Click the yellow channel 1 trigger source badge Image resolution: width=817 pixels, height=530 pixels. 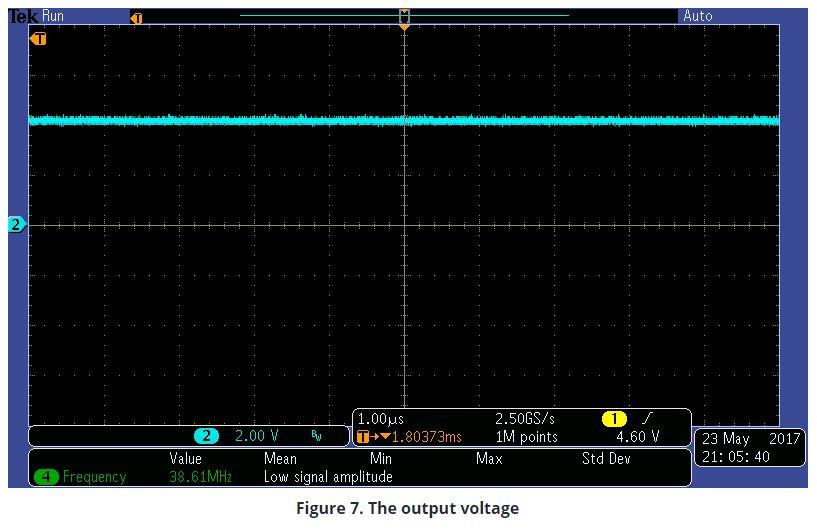(x=614, y=418)
